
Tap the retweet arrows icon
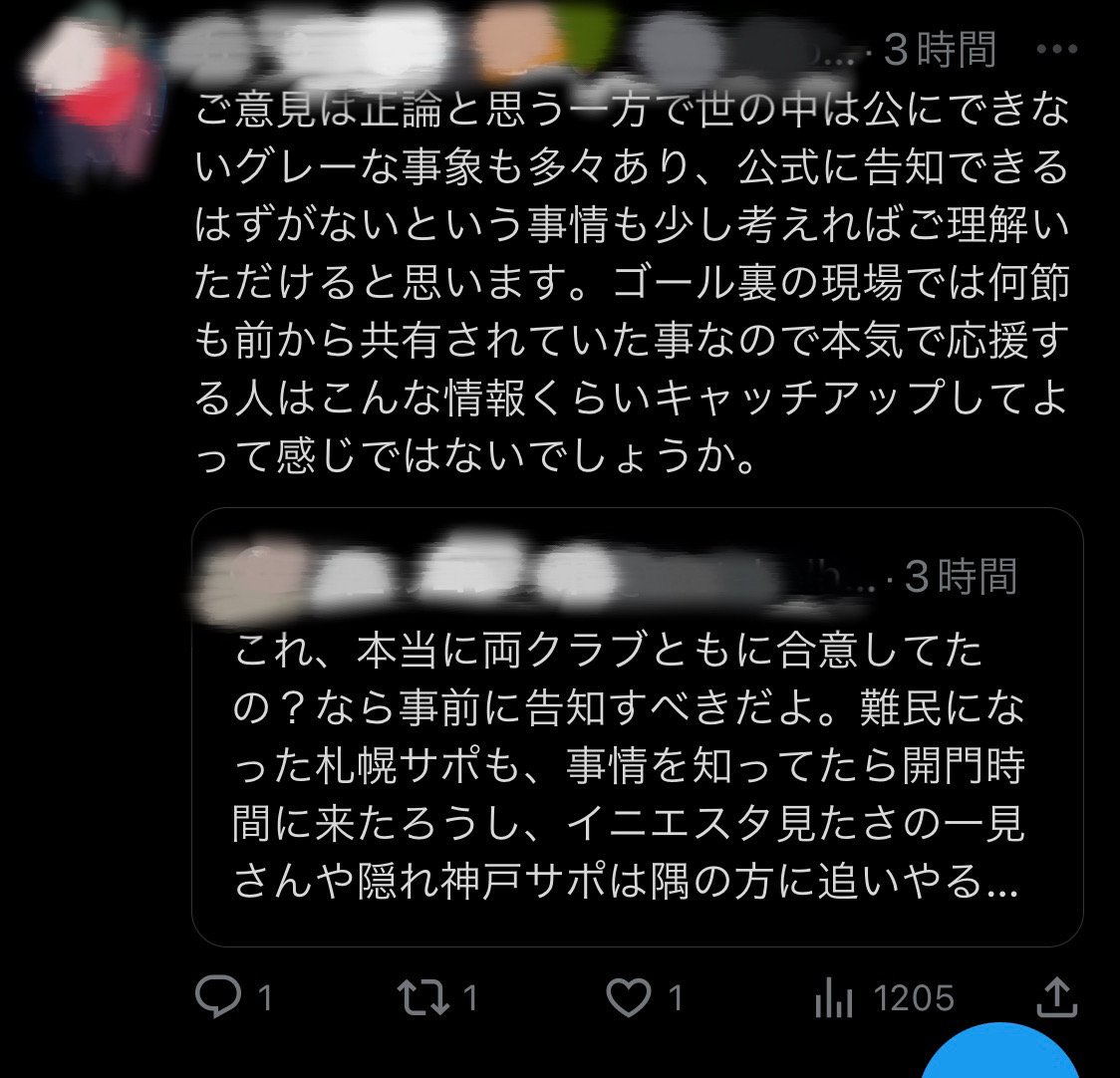422,996
